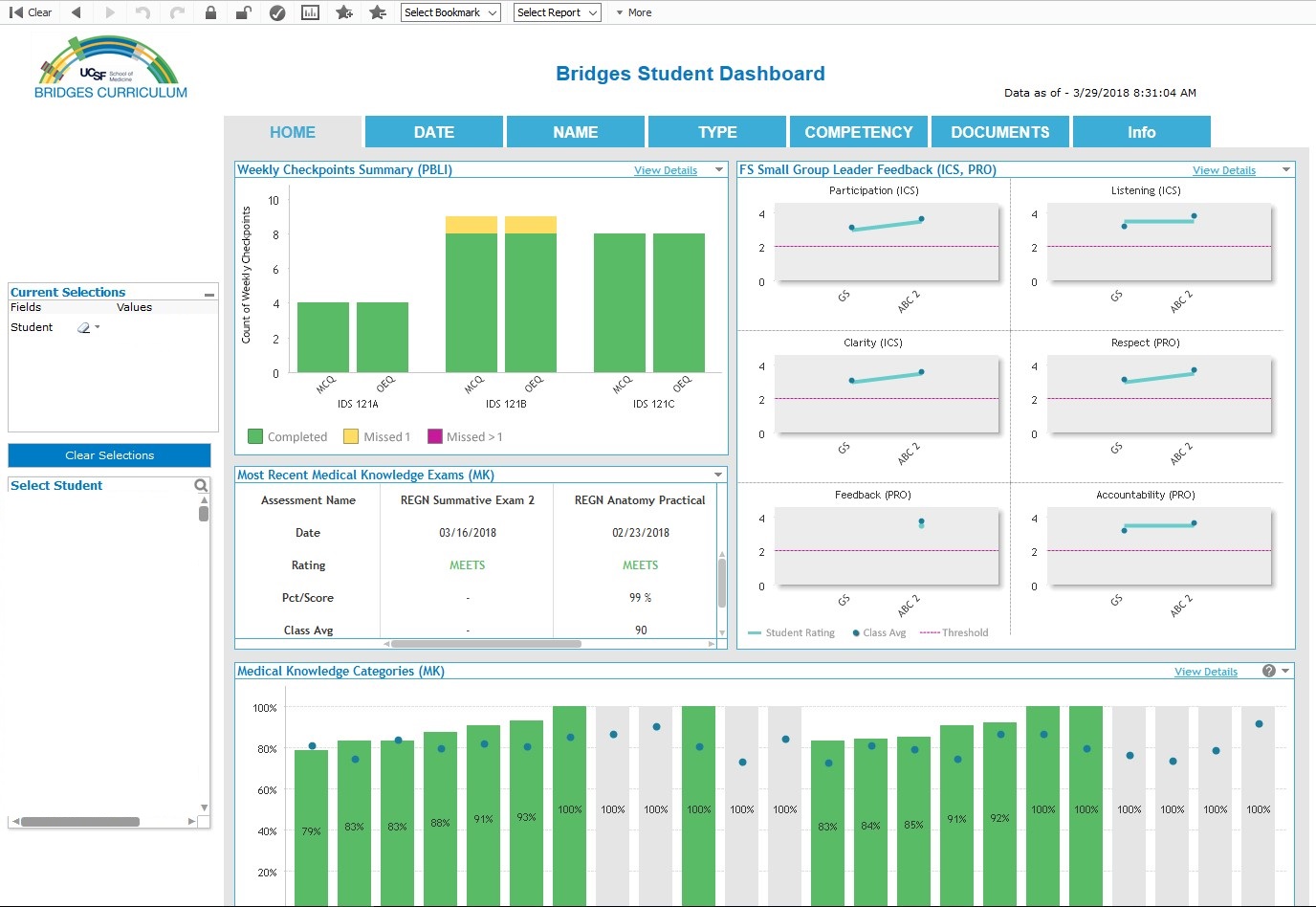
Task: Lock selections with the closed padlock icon
Action: point(210,12)
